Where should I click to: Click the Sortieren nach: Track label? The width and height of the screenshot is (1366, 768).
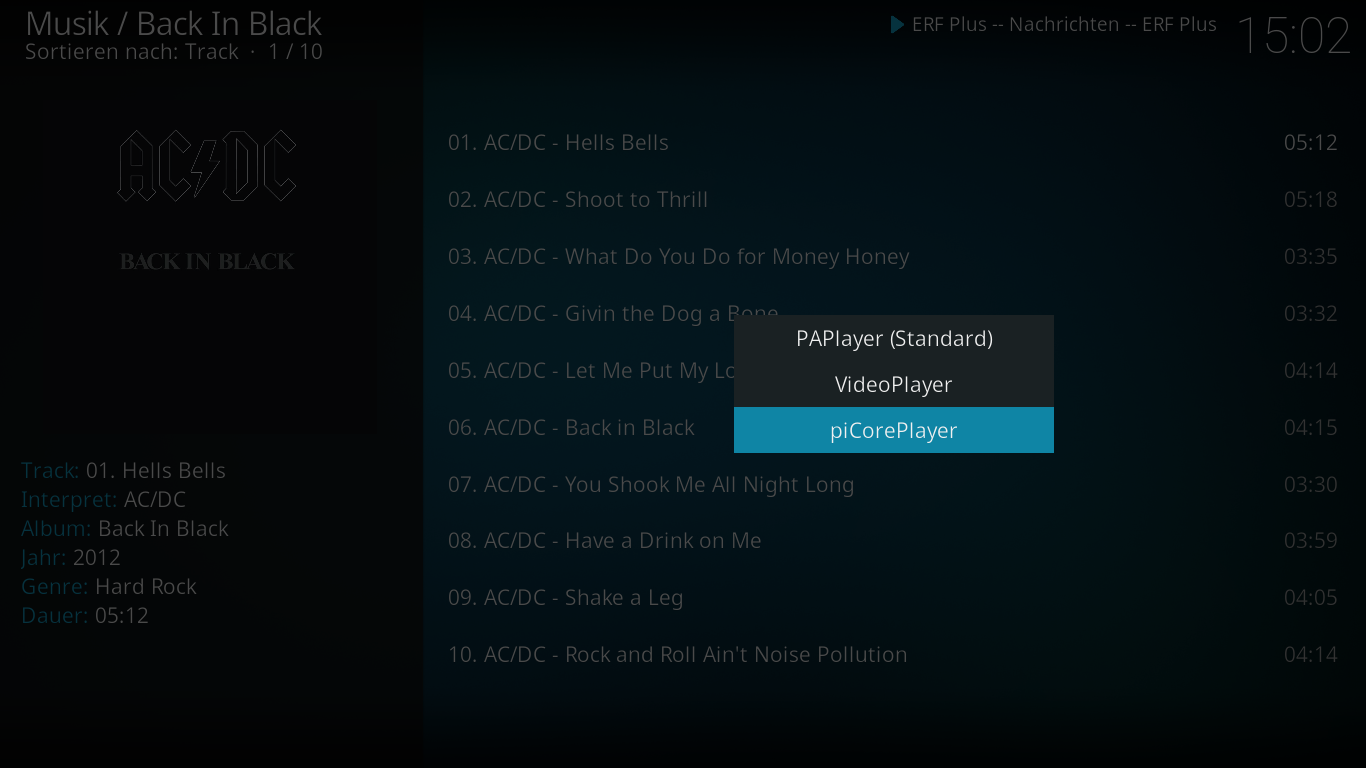click(x=132, y=52)
